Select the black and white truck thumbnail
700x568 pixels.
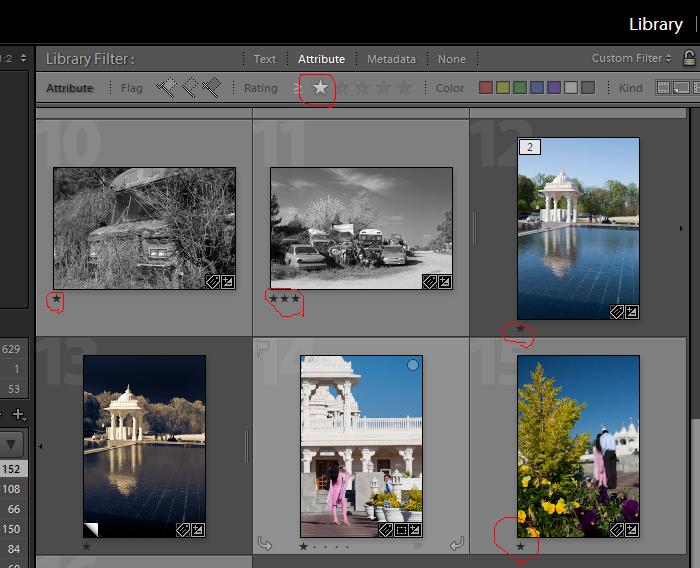144,228
